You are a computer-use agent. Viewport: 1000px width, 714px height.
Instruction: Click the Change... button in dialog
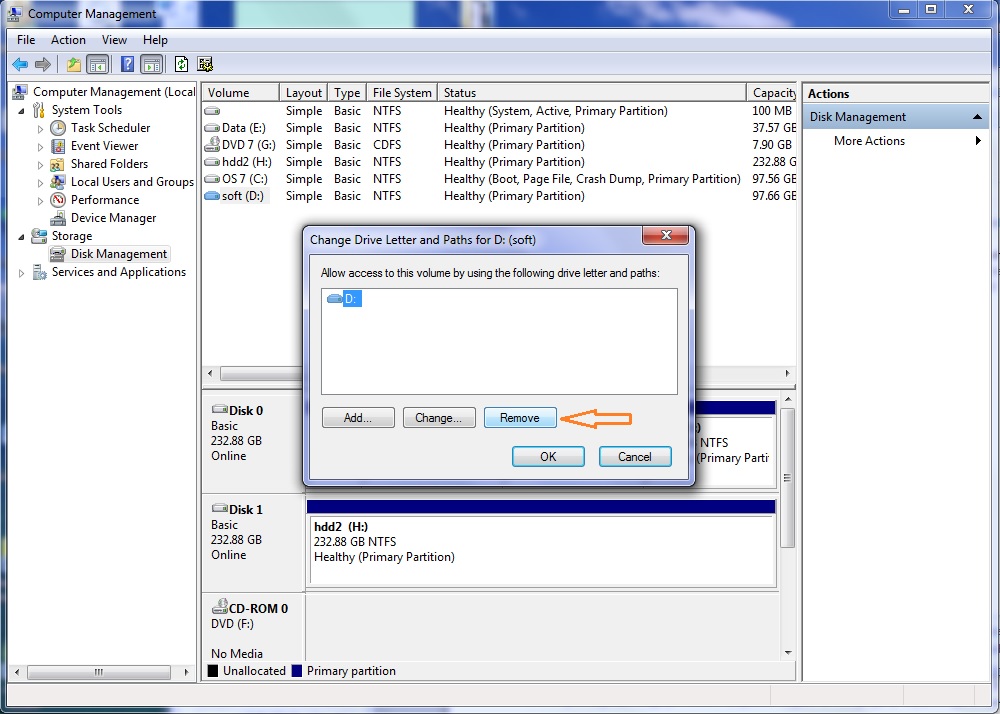439,418
